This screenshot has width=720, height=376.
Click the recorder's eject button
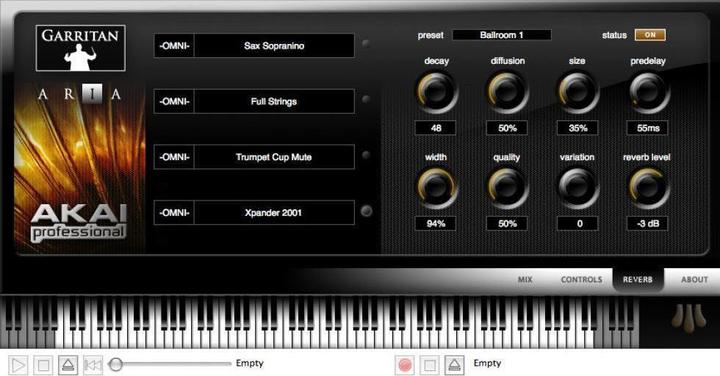[454, 365]
